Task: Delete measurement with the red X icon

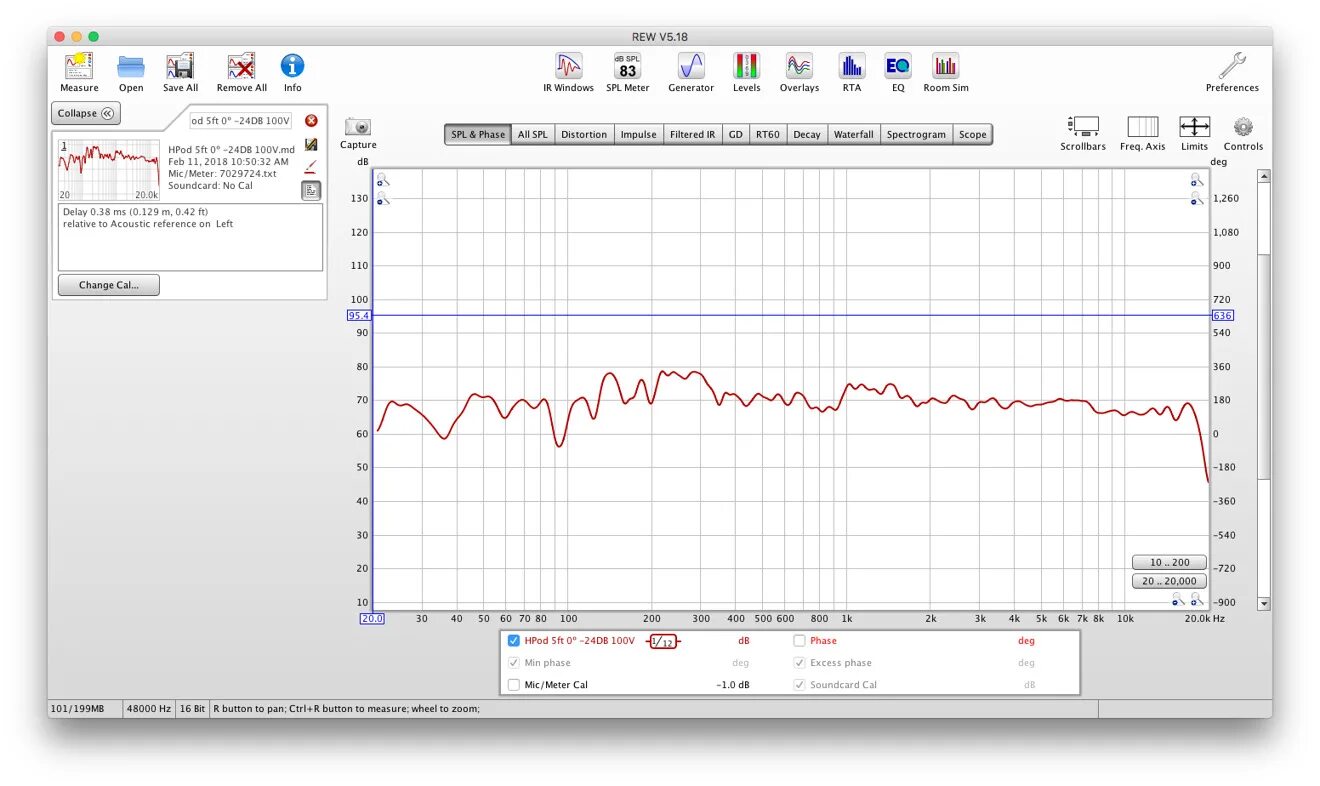Action: (x=311, y=121)
